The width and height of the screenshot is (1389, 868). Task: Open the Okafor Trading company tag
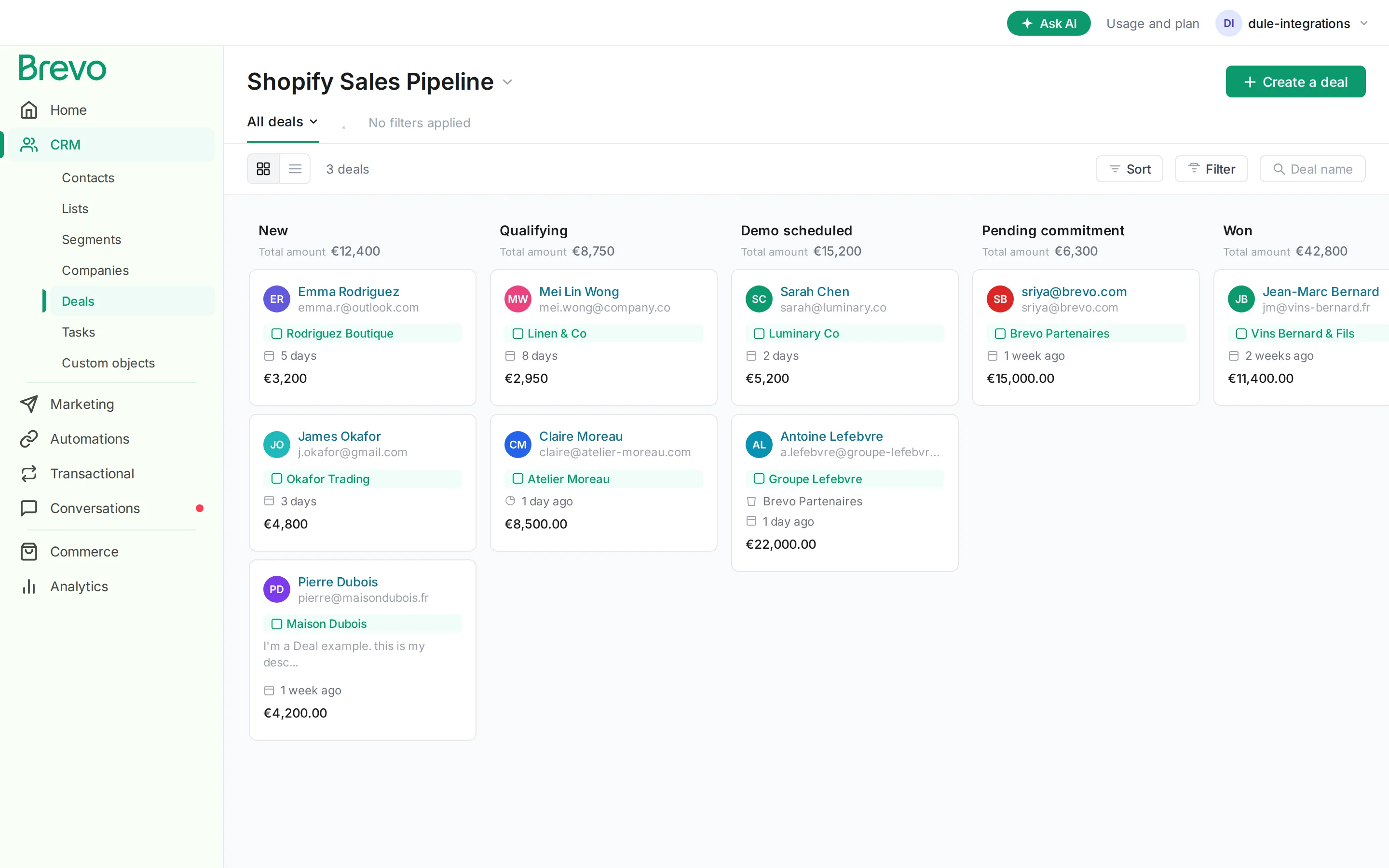362,479
